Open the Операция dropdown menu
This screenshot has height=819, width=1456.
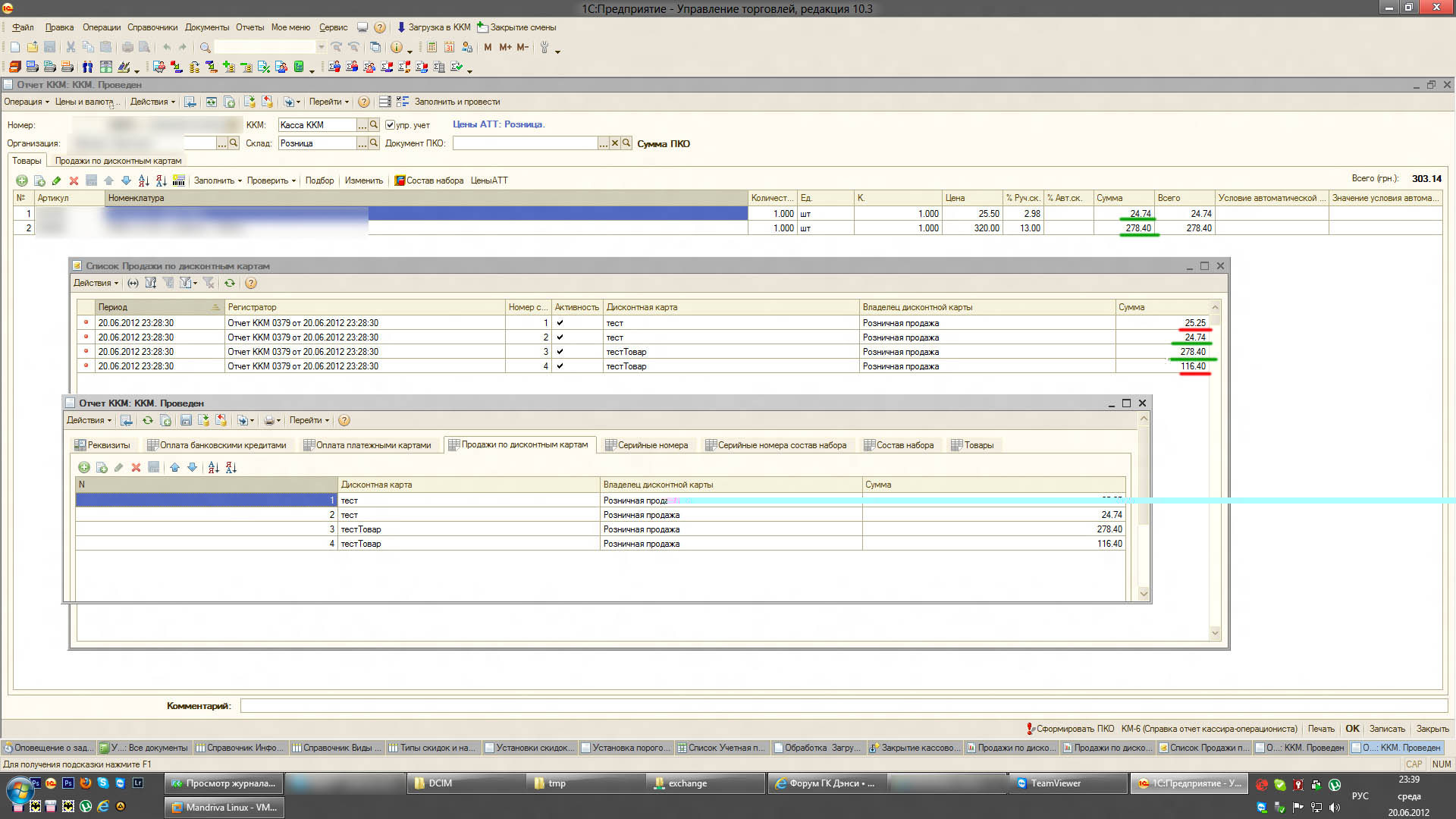[x=27, y=102]
